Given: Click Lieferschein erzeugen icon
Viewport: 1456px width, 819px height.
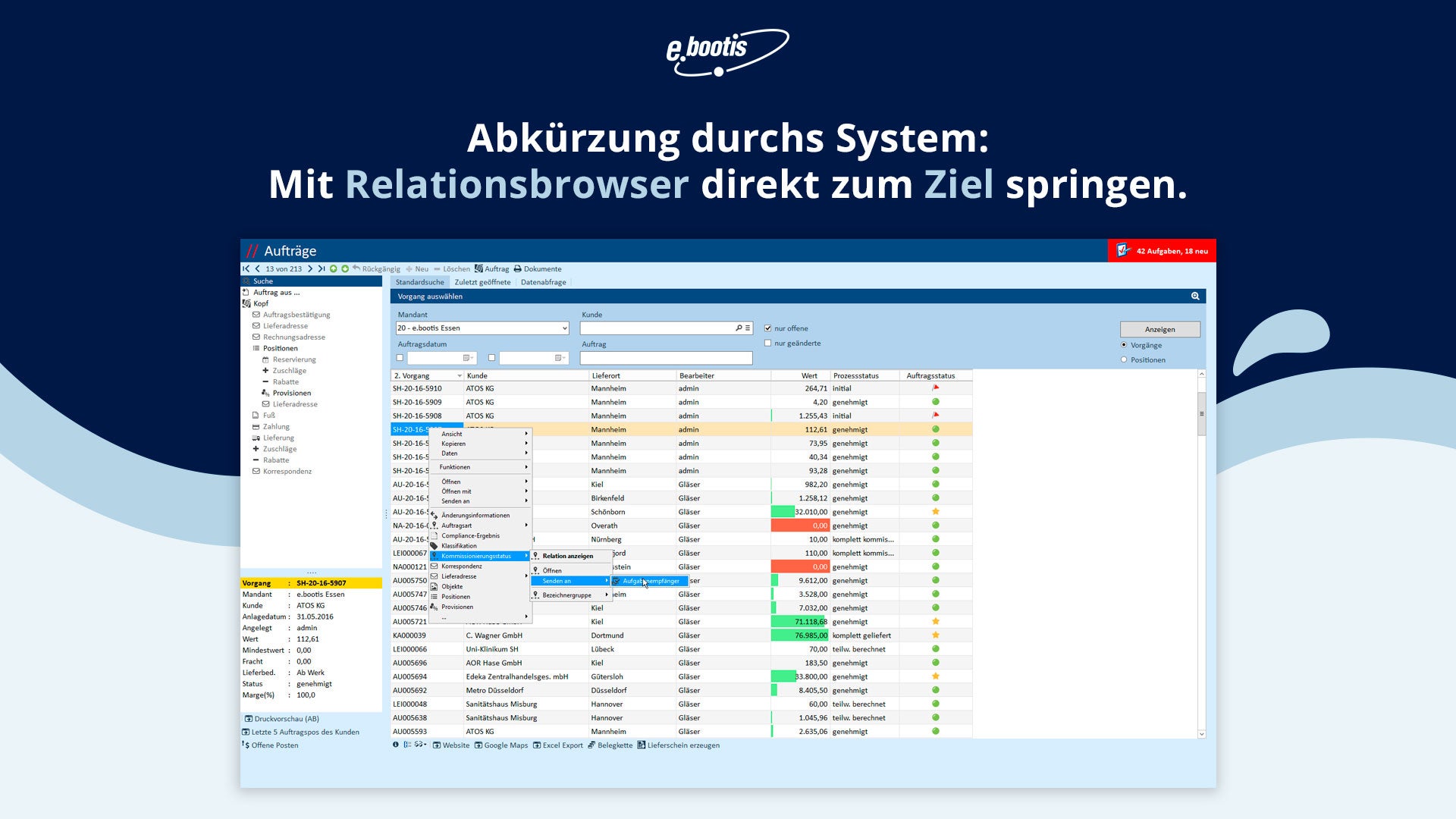Looking at the screenshot, I should point(642,745).
